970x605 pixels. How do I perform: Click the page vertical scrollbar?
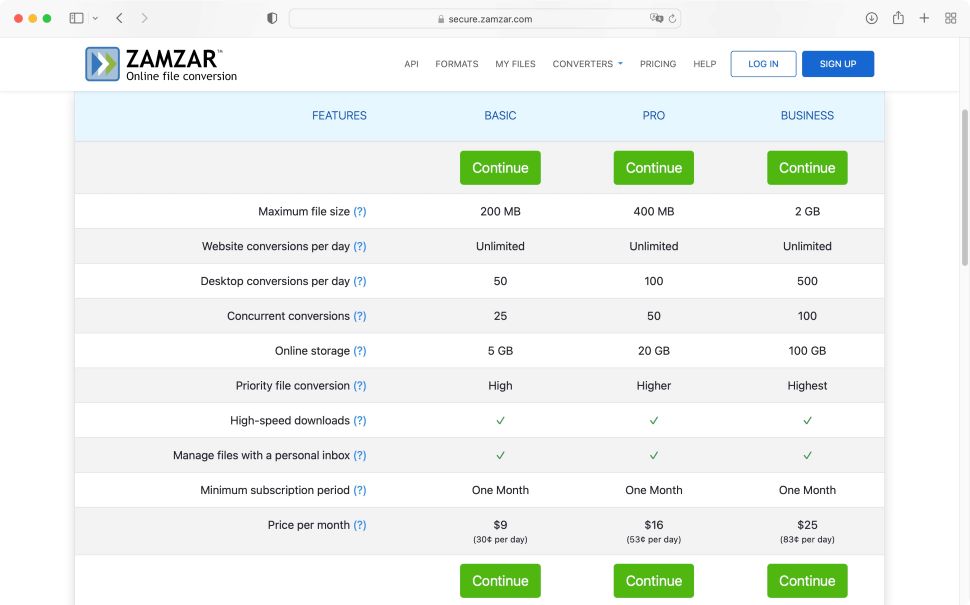point(964,187)
